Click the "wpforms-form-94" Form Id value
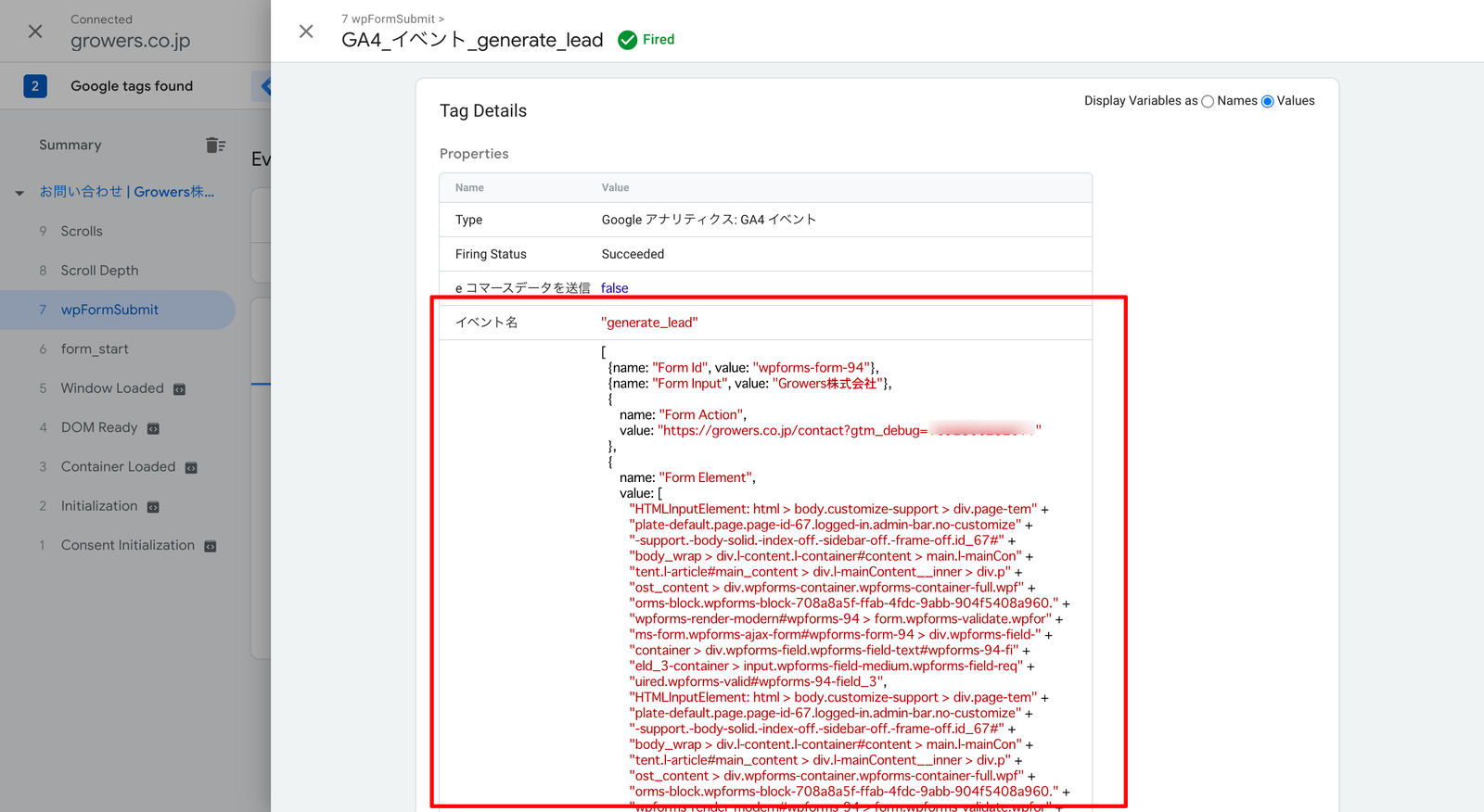Viewport: 1484px width, 812px height. [812, 368]
